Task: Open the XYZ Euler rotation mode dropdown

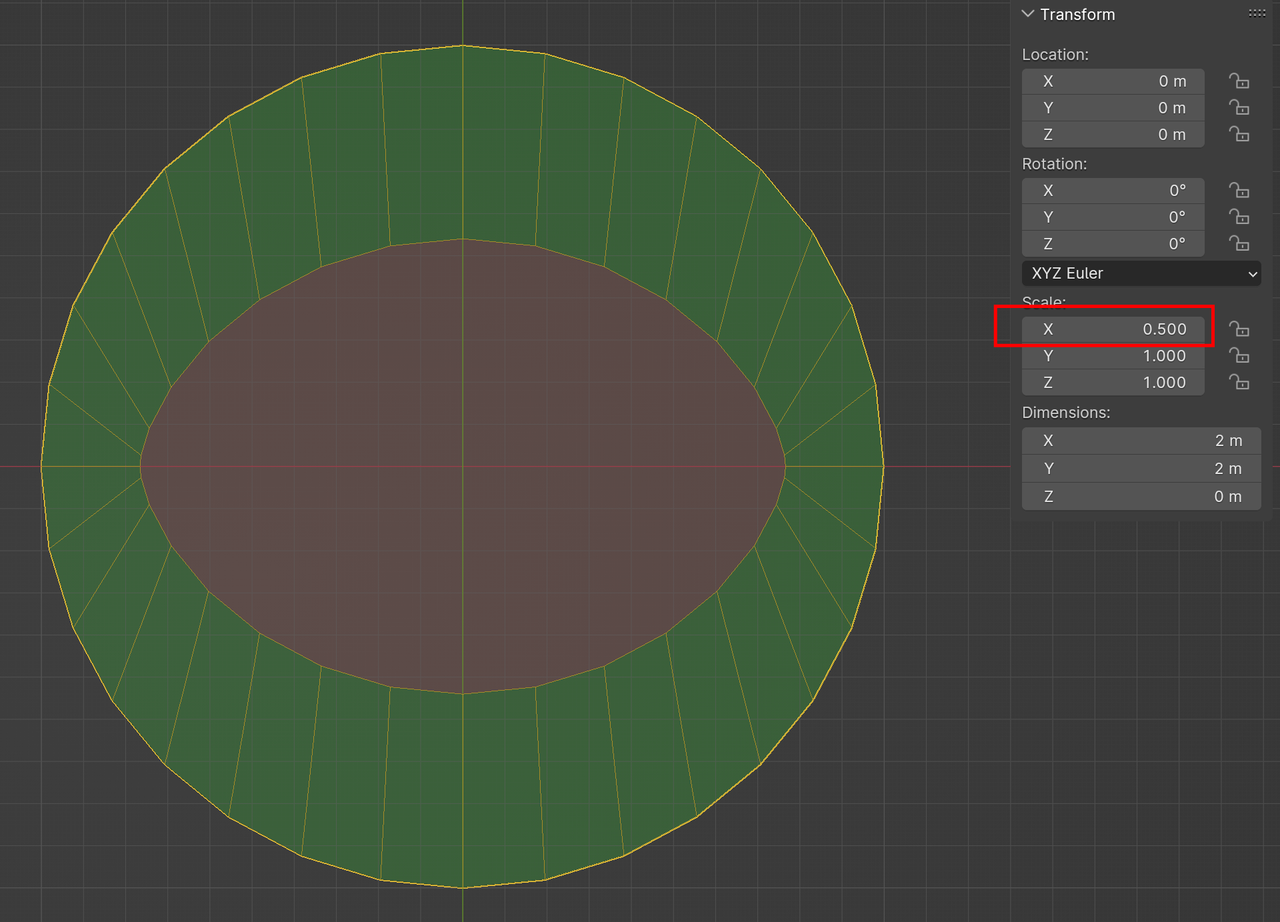Action: 1141,273
